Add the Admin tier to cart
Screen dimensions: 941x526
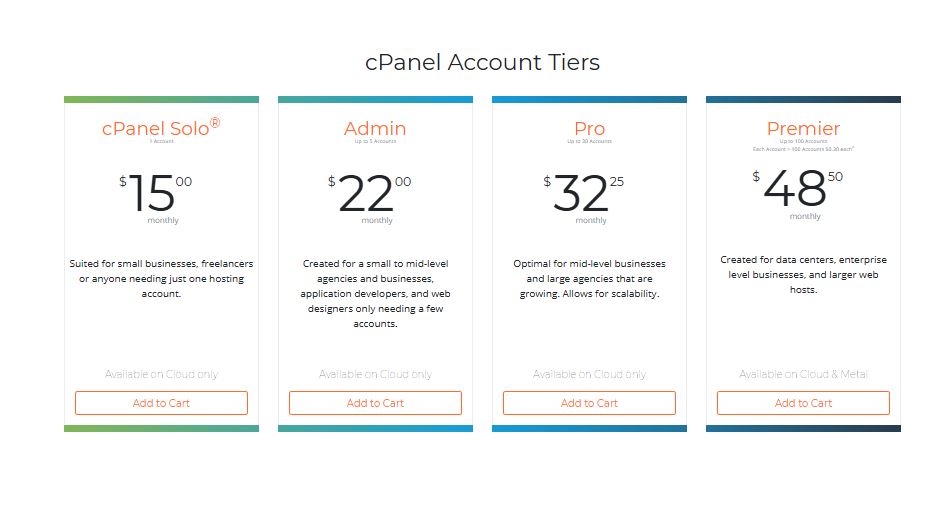pos(375,403)
